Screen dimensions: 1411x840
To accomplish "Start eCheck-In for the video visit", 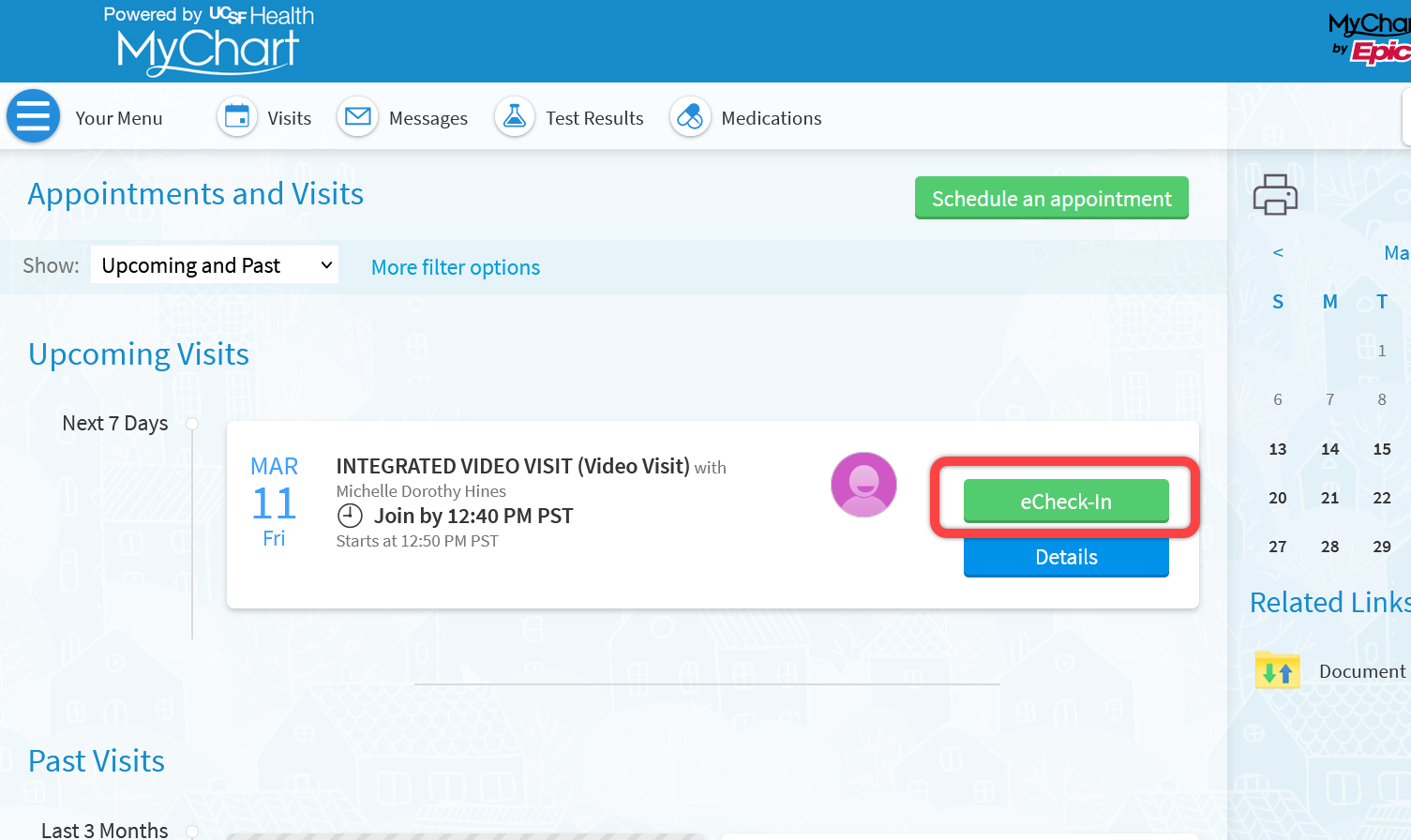I will [x=1066, y=501].
